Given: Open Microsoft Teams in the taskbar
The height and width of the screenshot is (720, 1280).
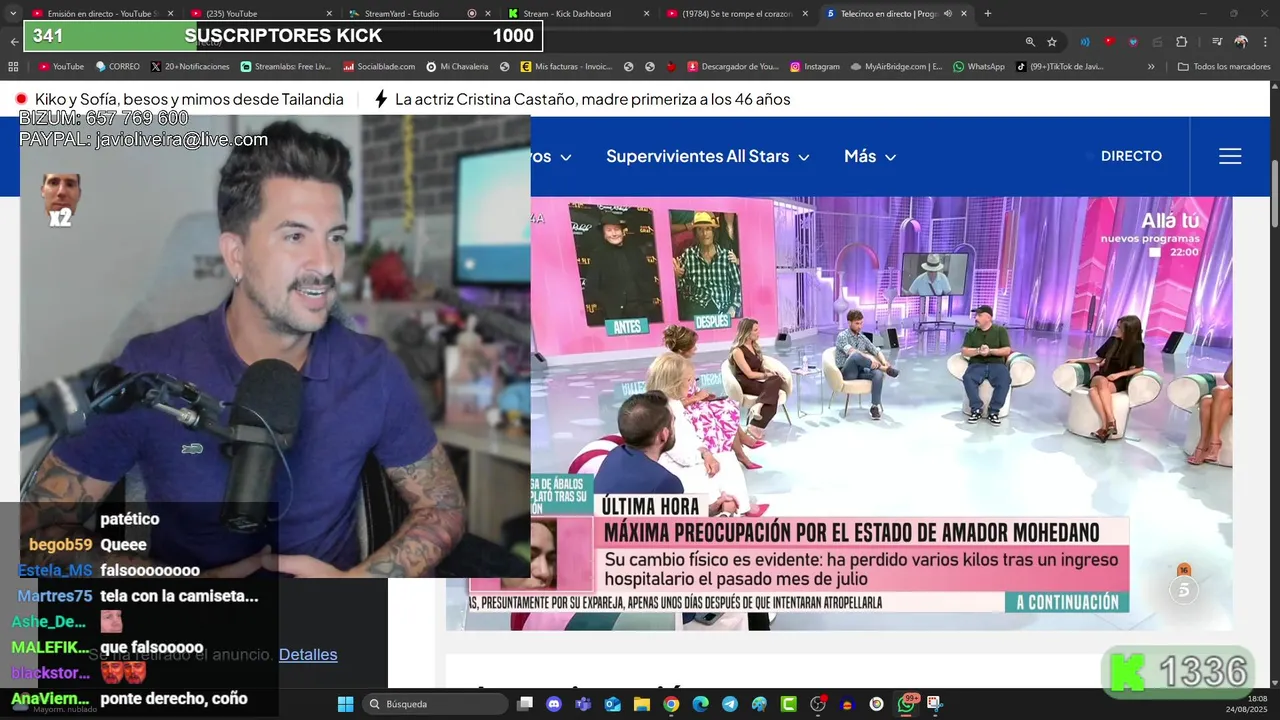Looking at the screenshot, I should 583,704.
